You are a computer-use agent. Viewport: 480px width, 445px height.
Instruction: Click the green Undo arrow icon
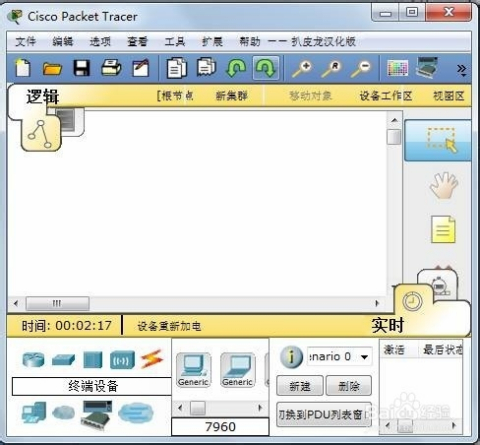(x=236, y=68)
